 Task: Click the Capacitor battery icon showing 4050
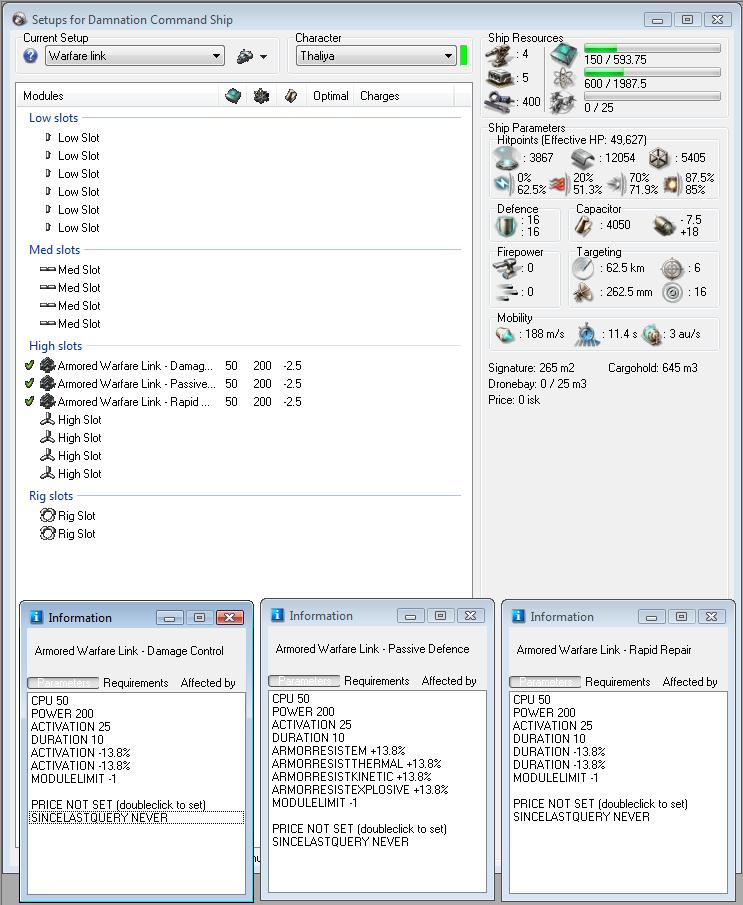coord(583,226)
